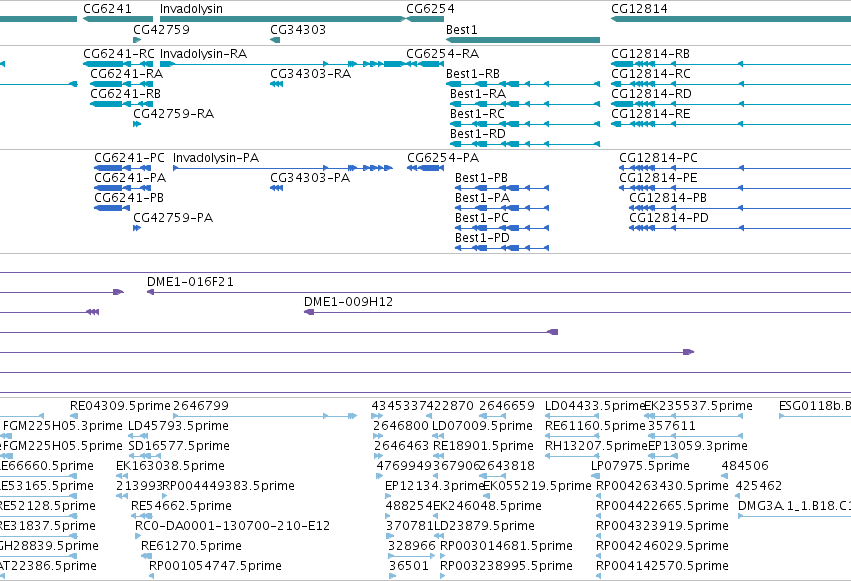Select BAC clone DME1-016F21
This screenshot has width=851, height=581.
tap(190, 282)
